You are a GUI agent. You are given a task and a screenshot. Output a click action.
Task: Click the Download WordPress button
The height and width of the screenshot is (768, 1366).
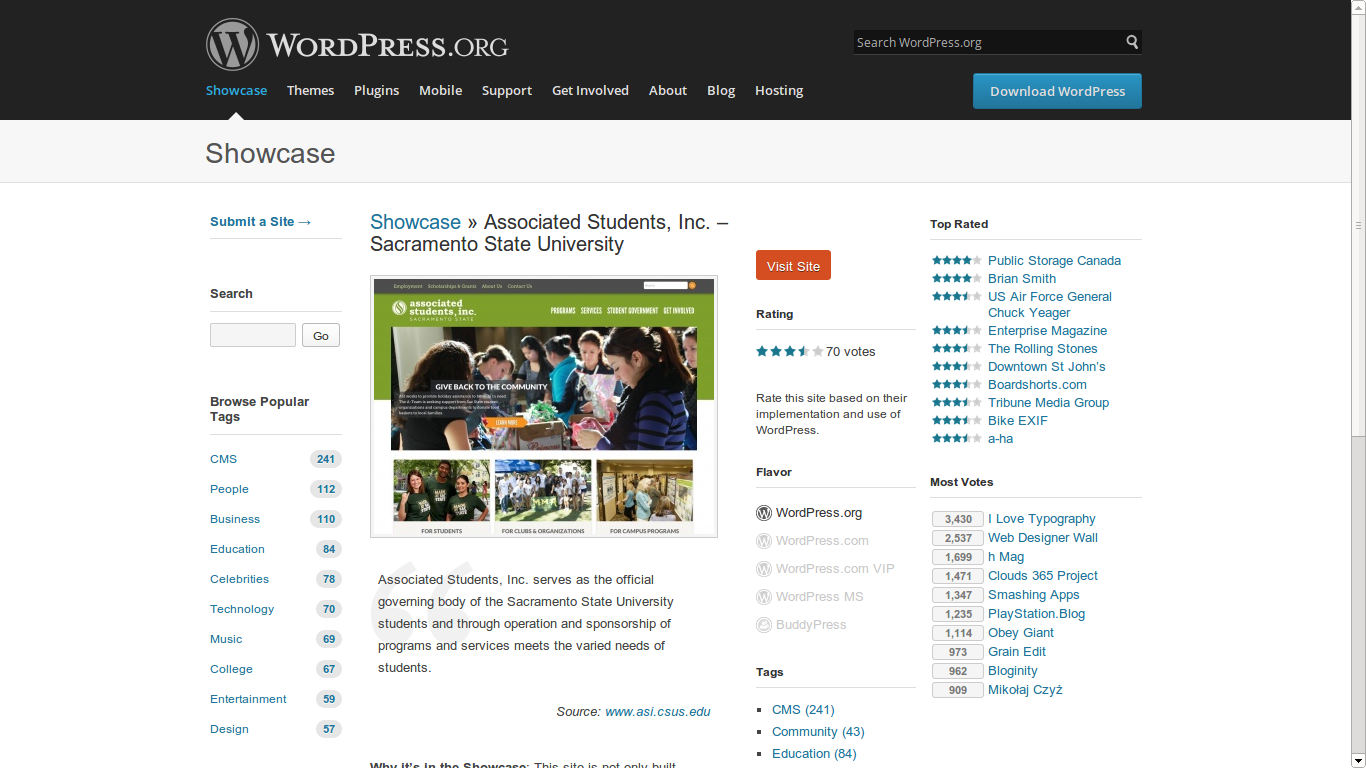pos(1057,91)
